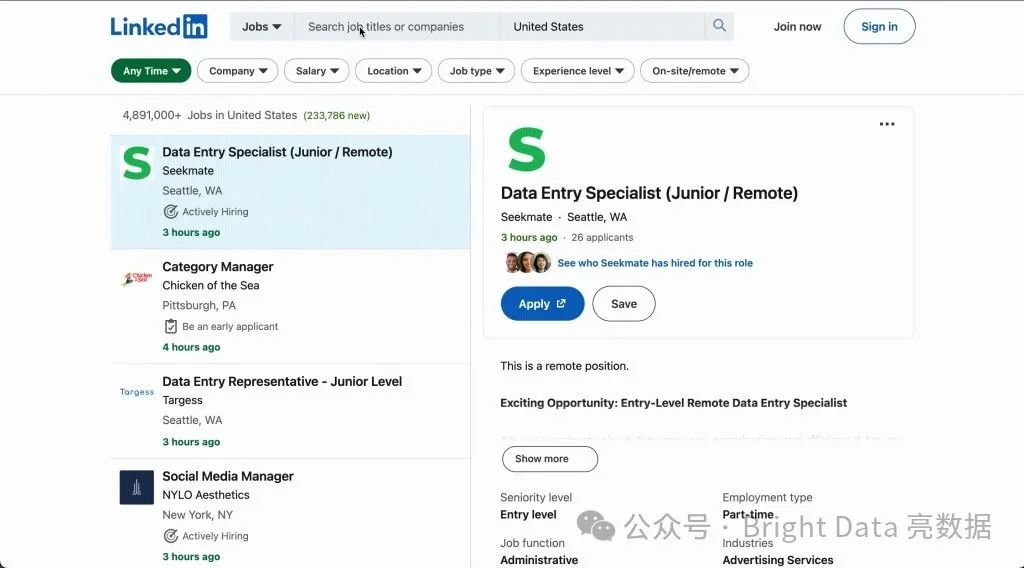Click Join now
Image resolution: width=1024 pixels, height=568 pixels.
797,27
